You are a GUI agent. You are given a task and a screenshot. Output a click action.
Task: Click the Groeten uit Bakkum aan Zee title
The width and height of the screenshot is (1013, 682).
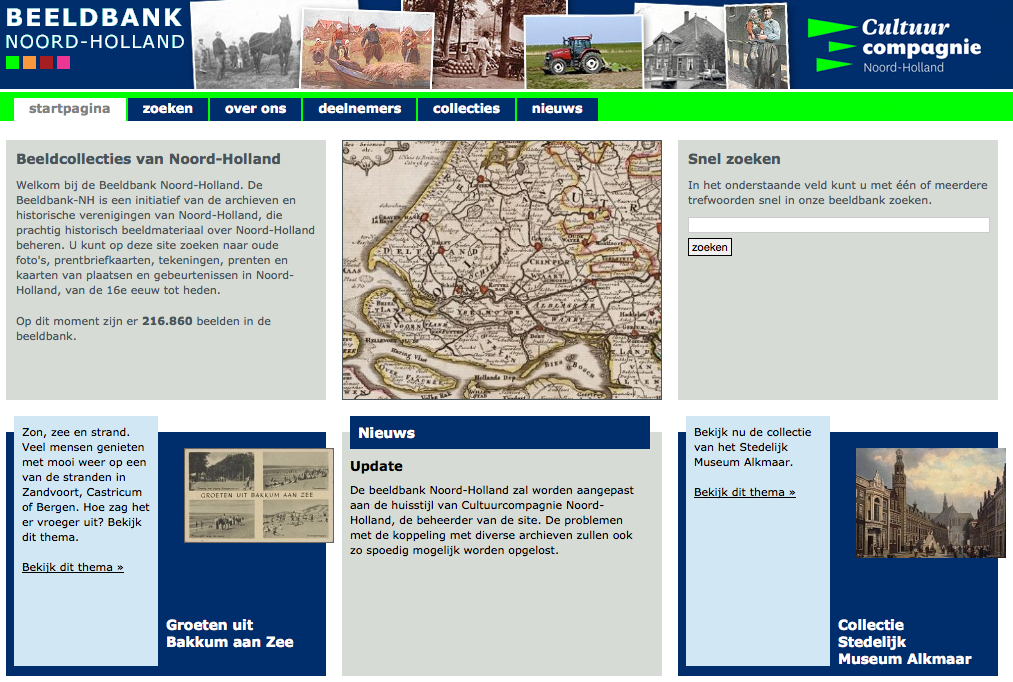click(x=230, y=634)
